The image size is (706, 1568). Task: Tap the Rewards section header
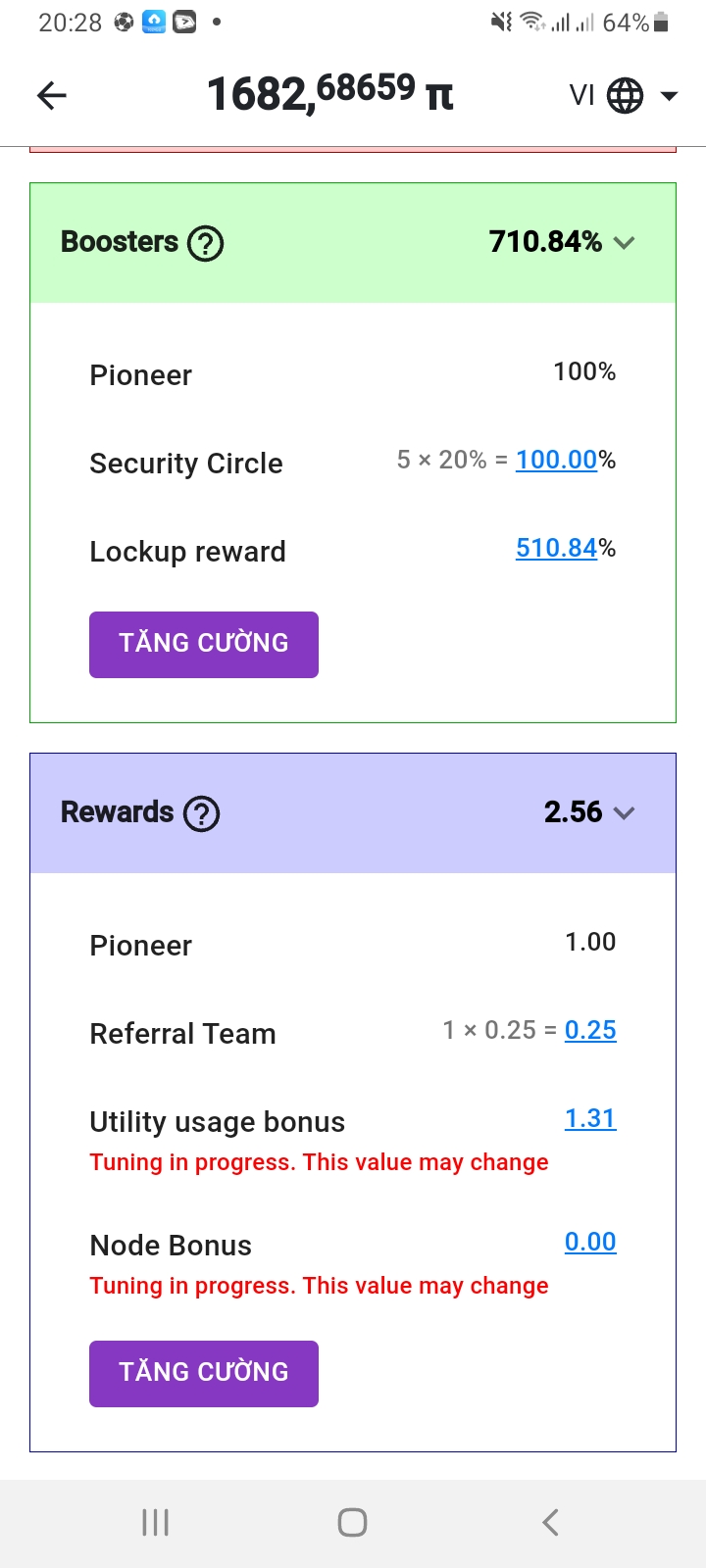[x=353, y=813]
